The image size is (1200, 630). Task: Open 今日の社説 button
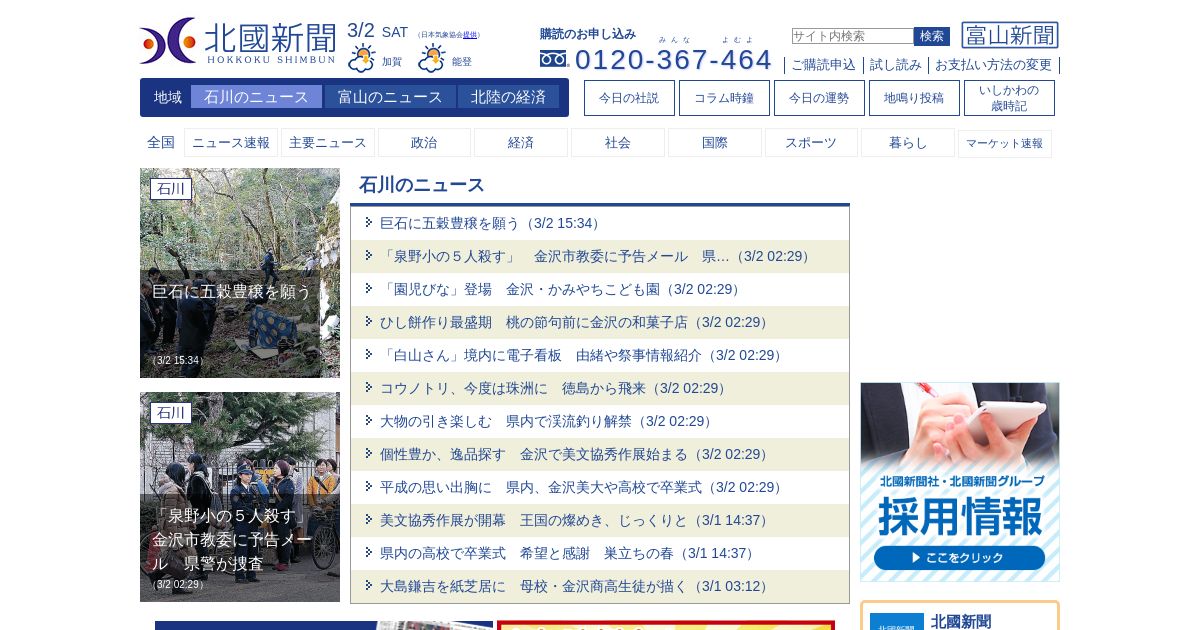tap(629, 98)
